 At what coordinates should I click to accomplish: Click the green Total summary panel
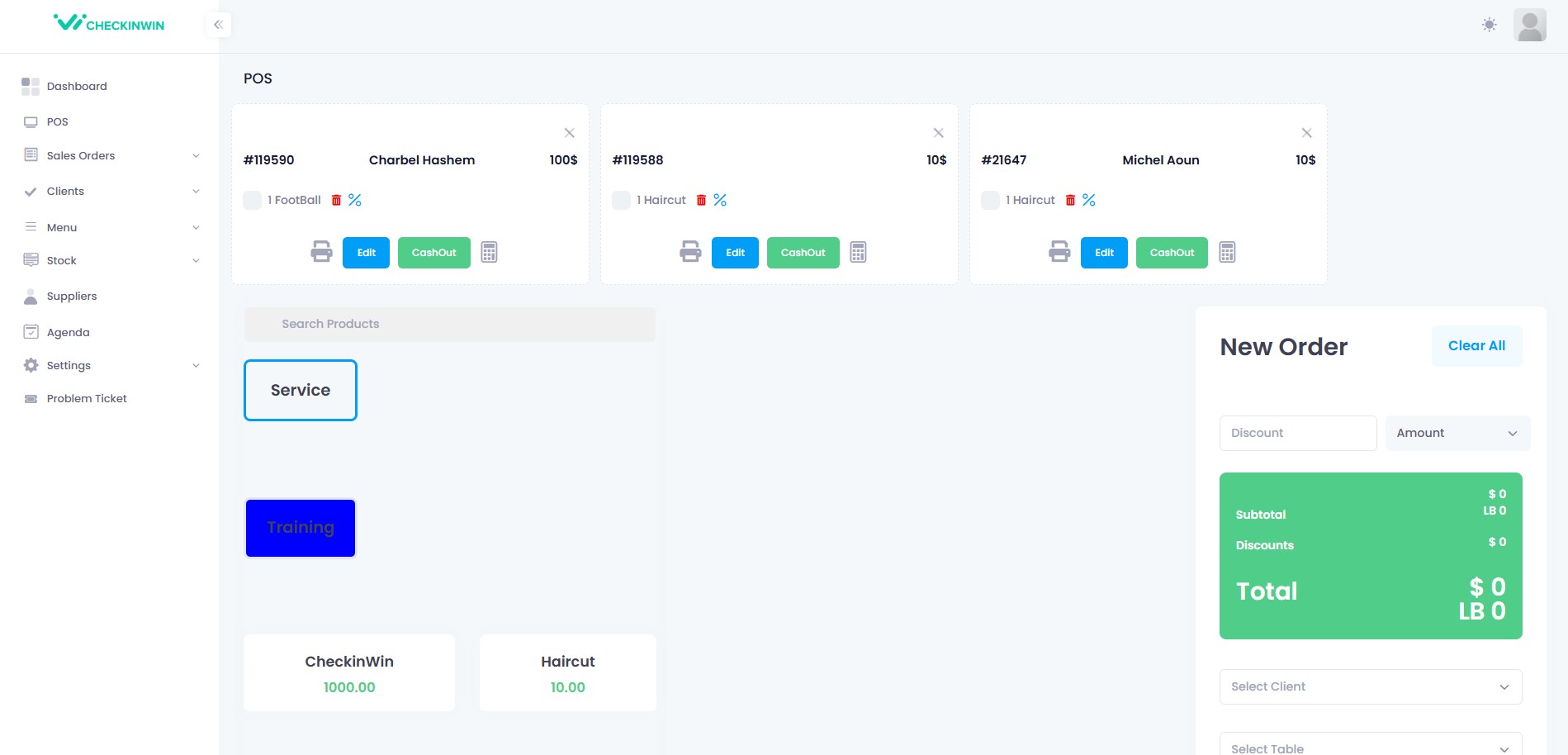(1371, 556)
